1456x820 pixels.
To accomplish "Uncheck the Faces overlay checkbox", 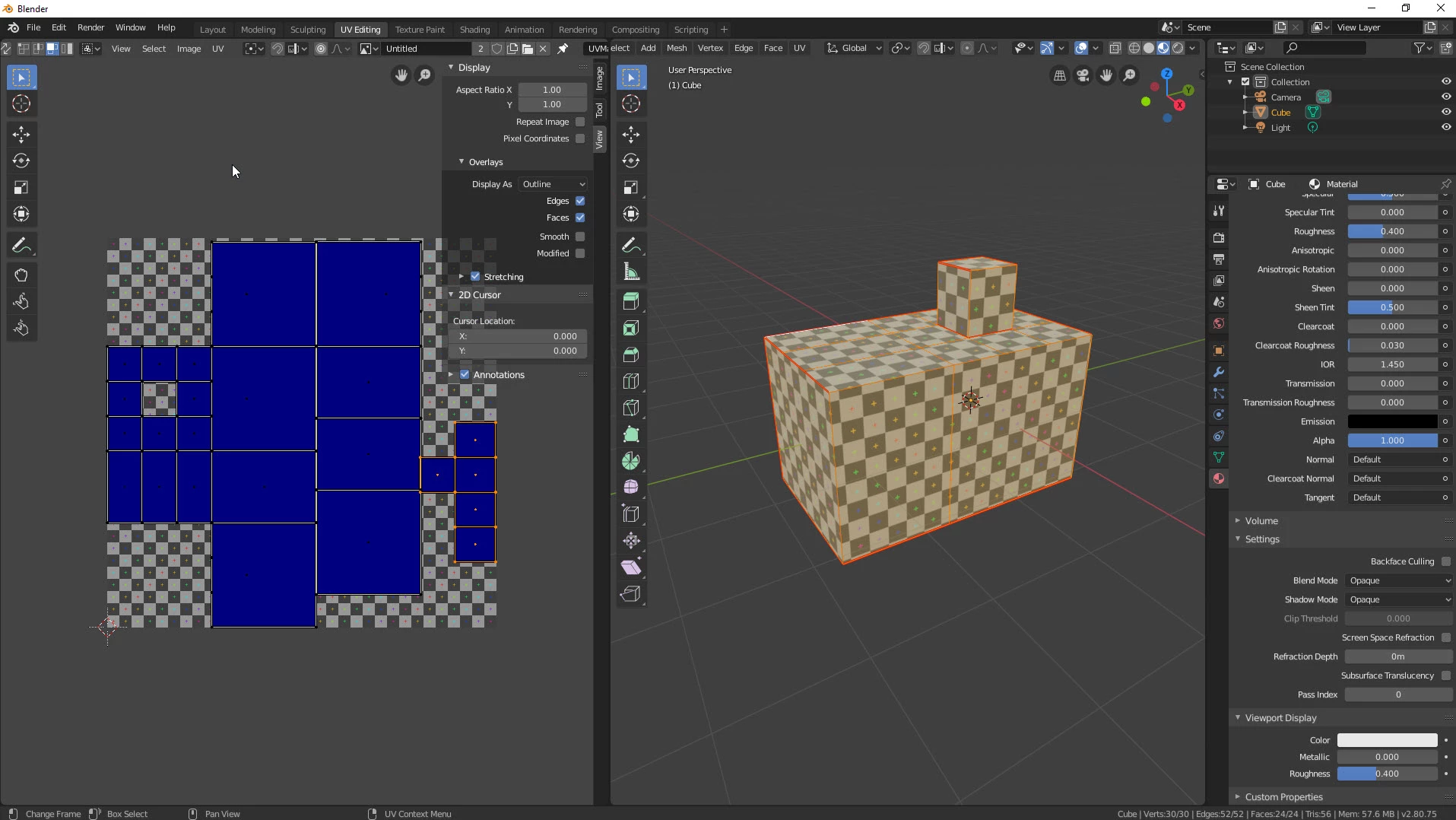I will coord(580,218).
